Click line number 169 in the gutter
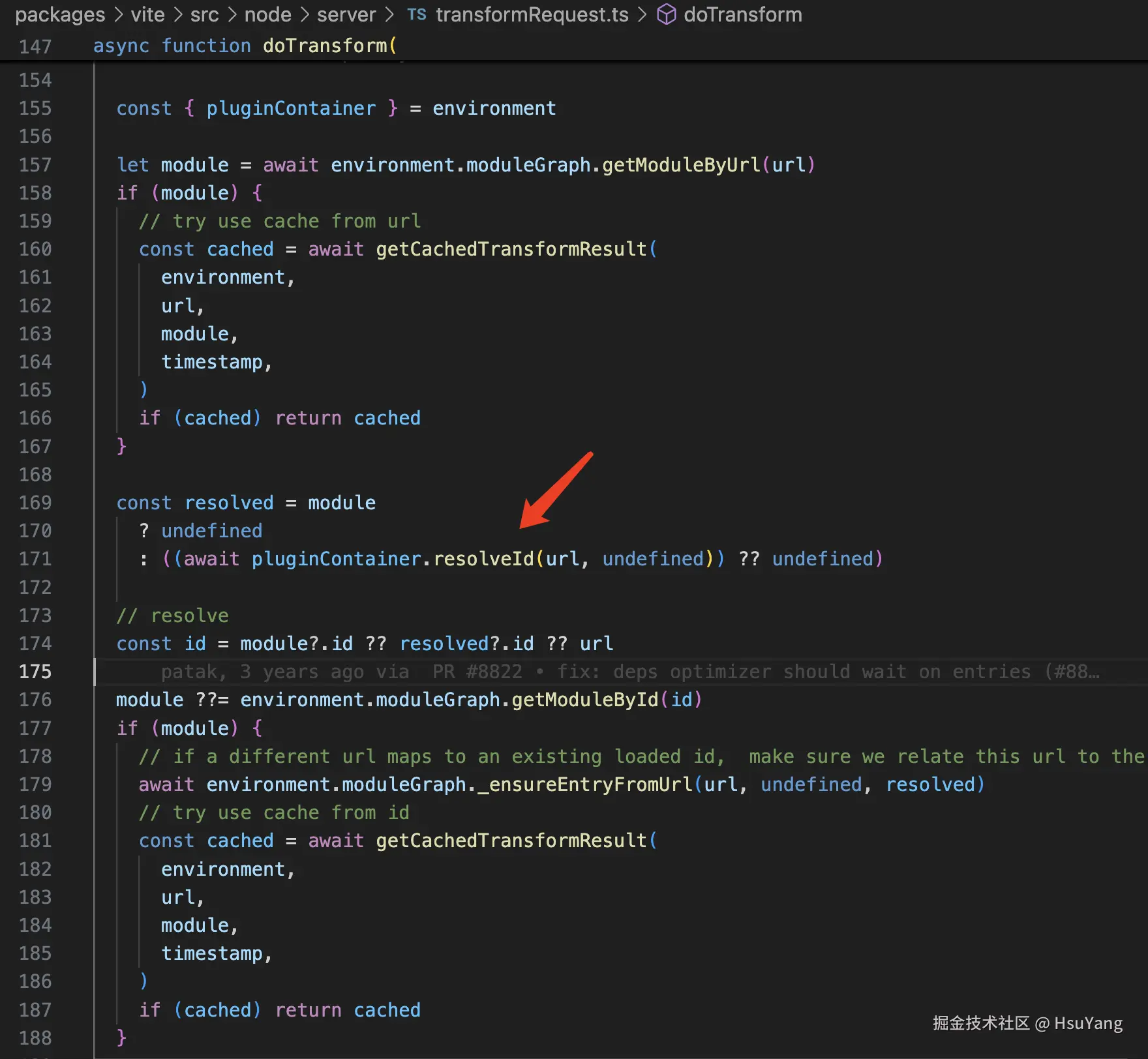 point(35,503)
